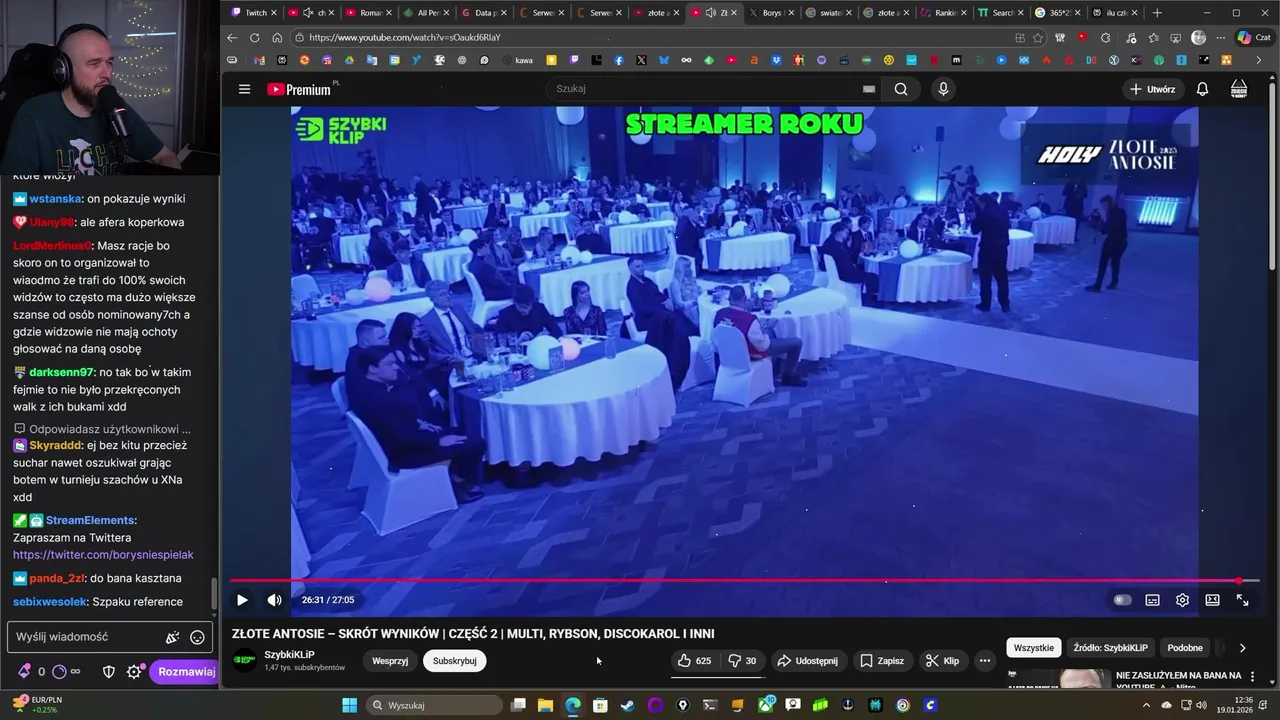Open the SzybkiKLiP channel avatar

click(244, 660)
